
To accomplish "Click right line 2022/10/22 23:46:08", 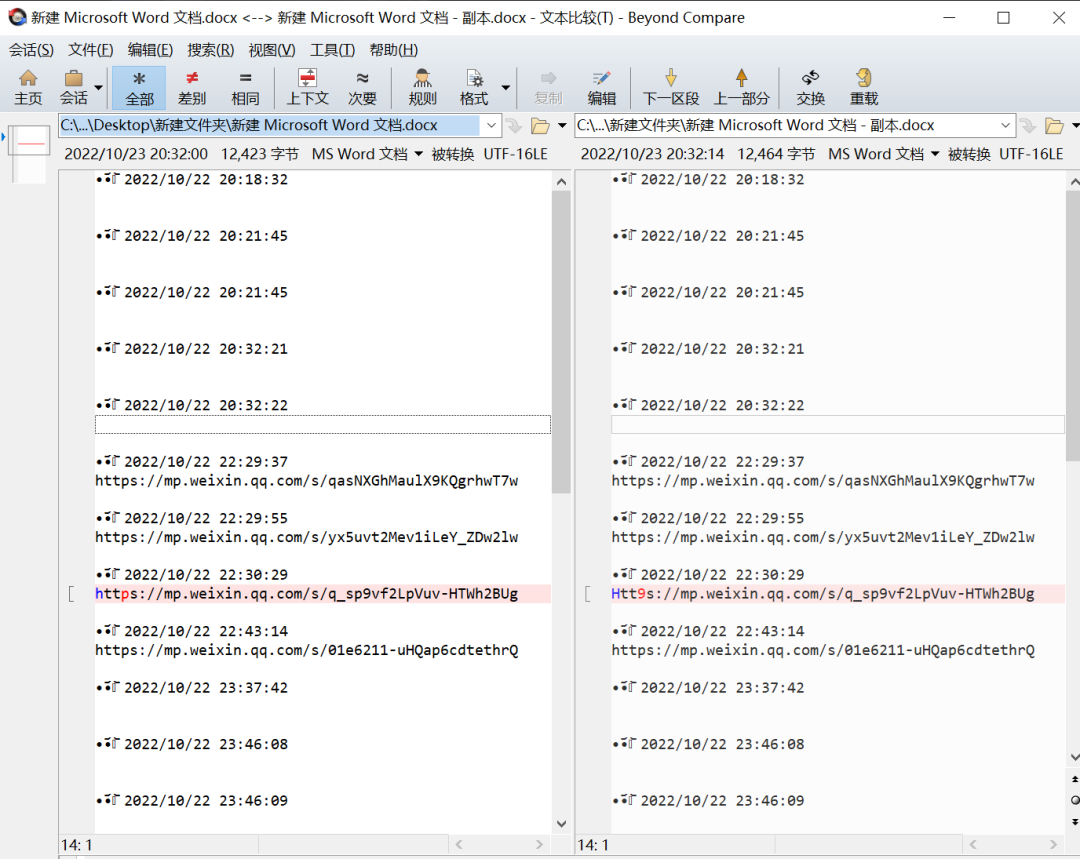I will click(x=723, y=744).
